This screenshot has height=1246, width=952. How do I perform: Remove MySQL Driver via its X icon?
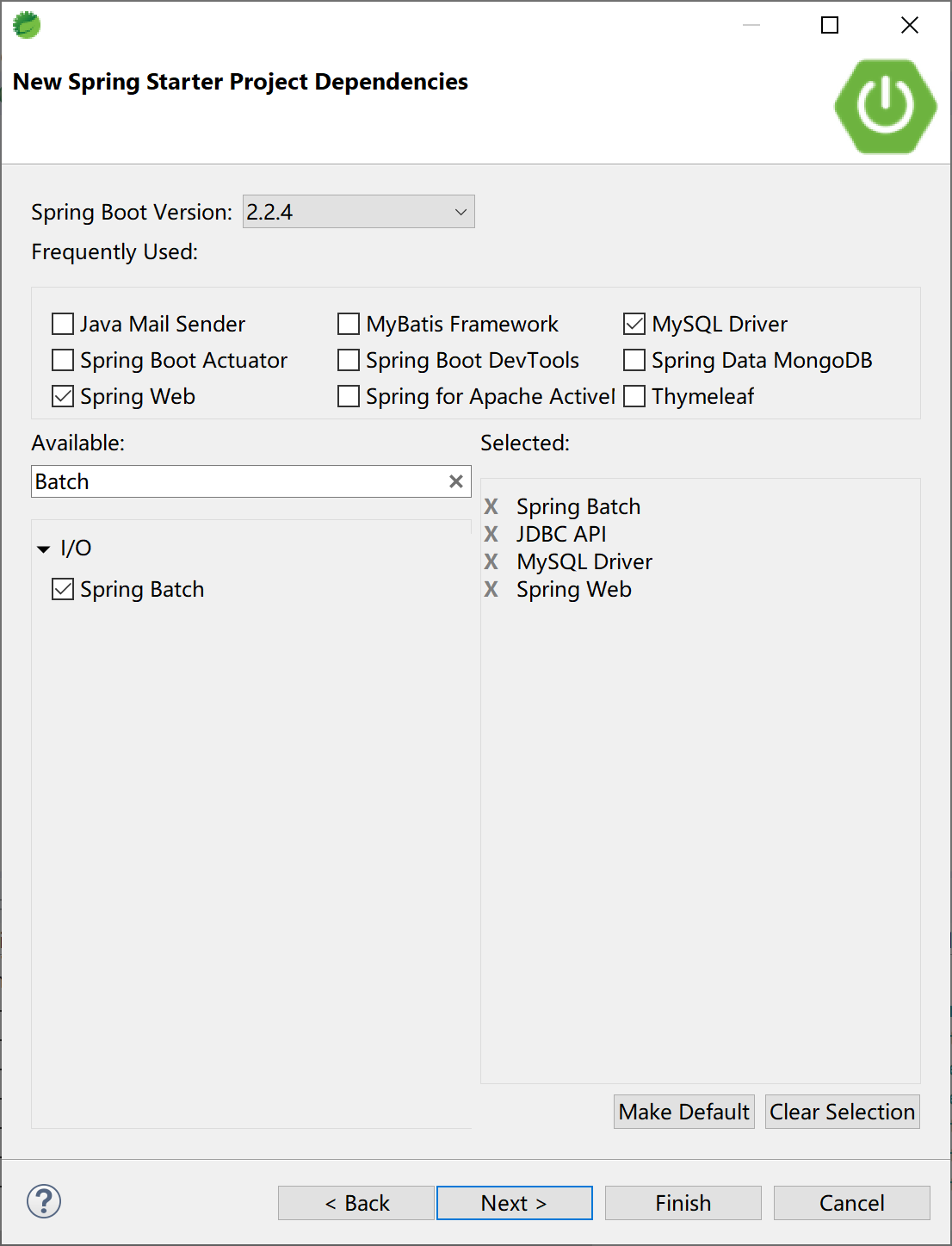pos(491,561)
